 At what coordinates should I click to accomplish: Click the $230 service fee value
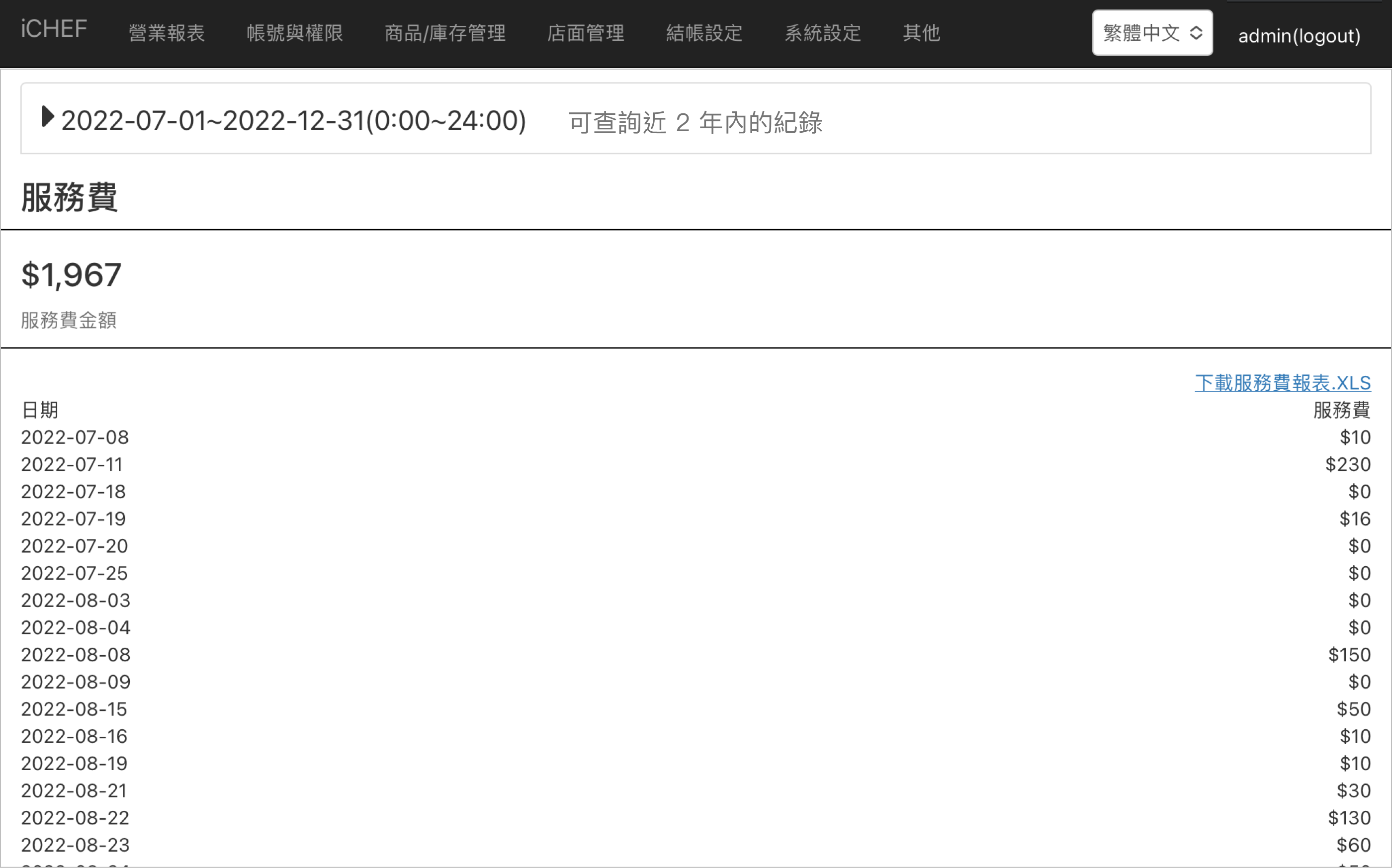point(1348,464)
